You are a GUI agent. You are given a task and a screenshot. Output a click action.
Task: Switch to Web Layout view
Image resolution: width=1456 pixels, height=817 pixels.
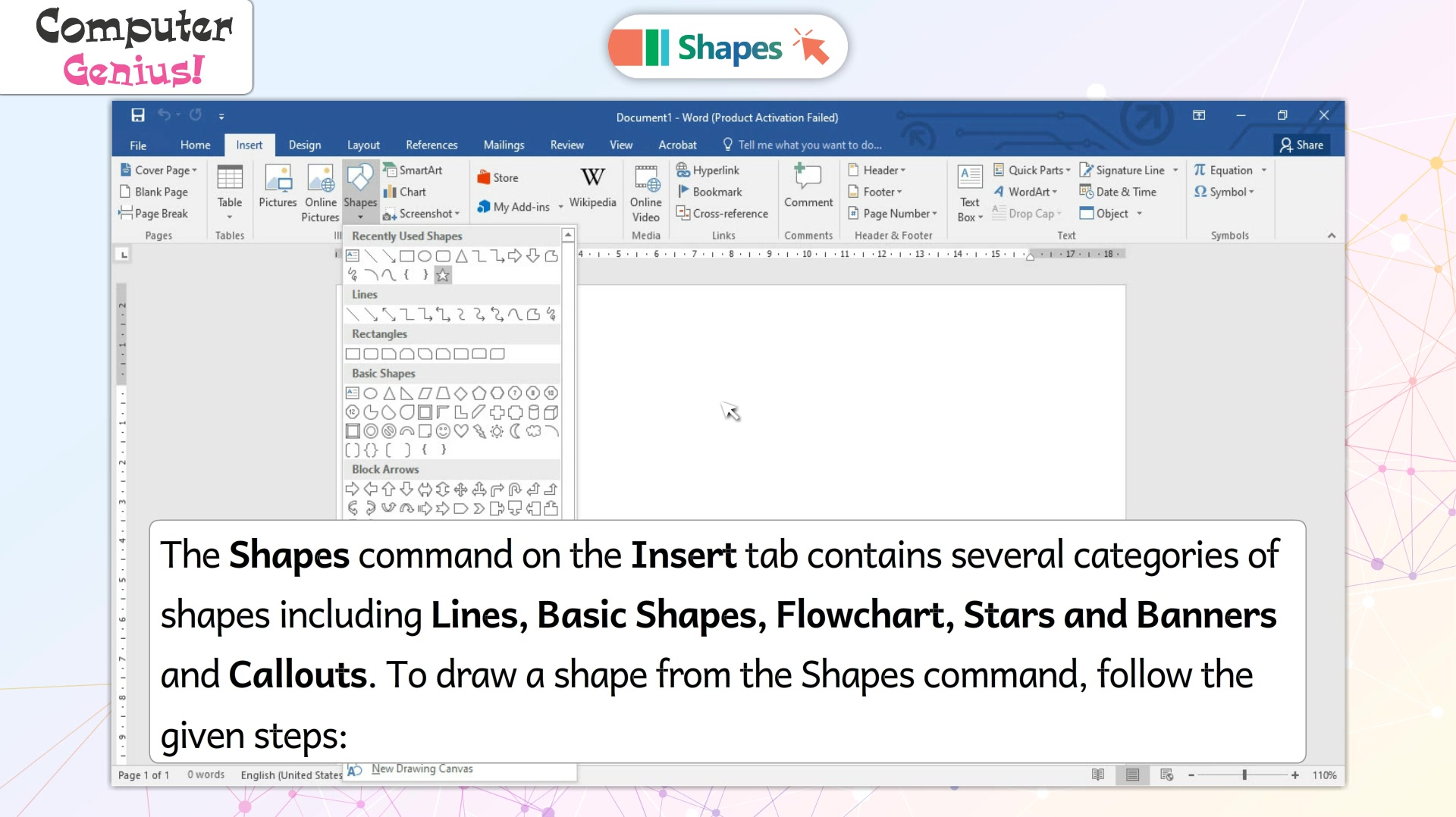[1166, 775]
